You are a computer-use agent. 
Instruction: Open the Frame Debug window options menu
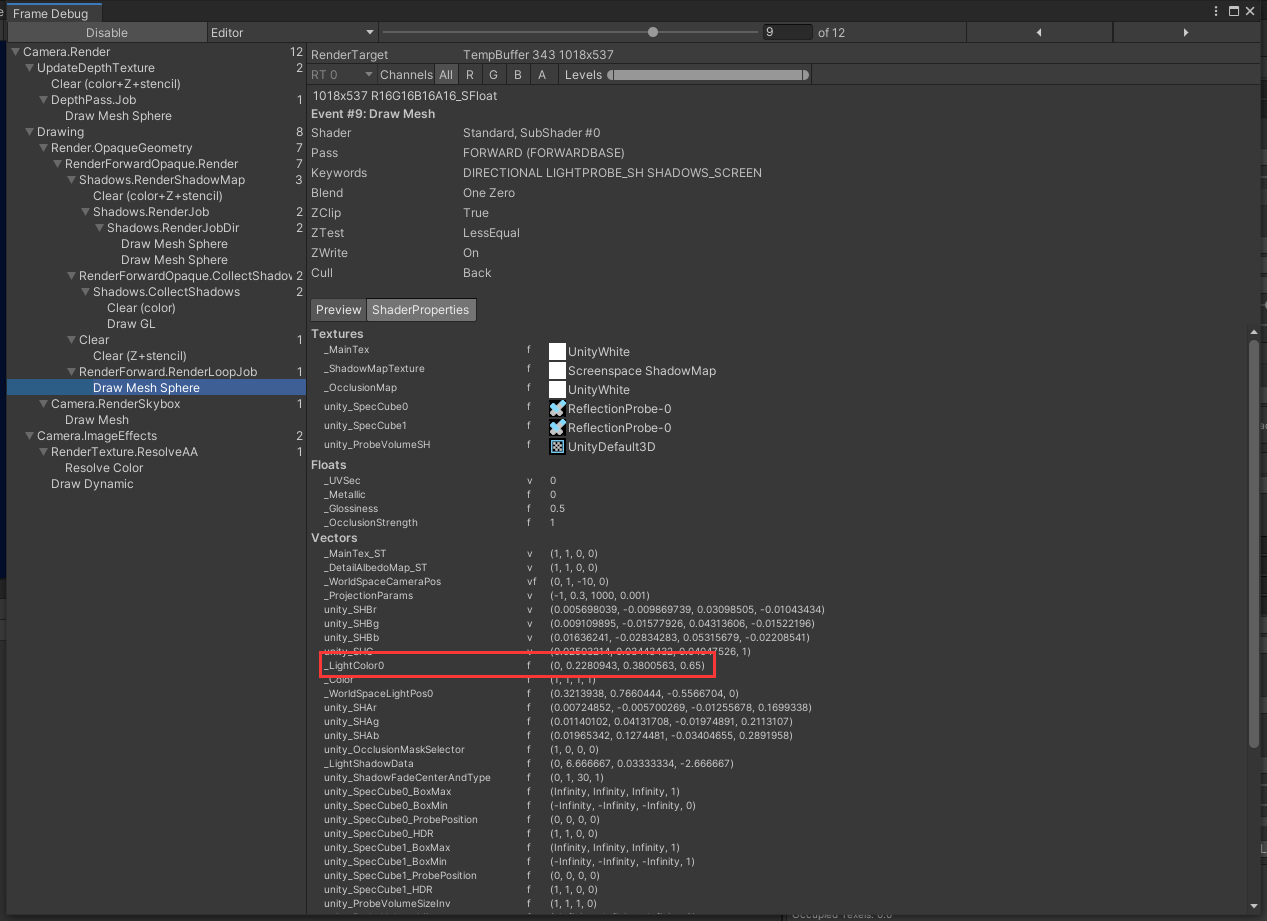click(x=1215, y=12)
